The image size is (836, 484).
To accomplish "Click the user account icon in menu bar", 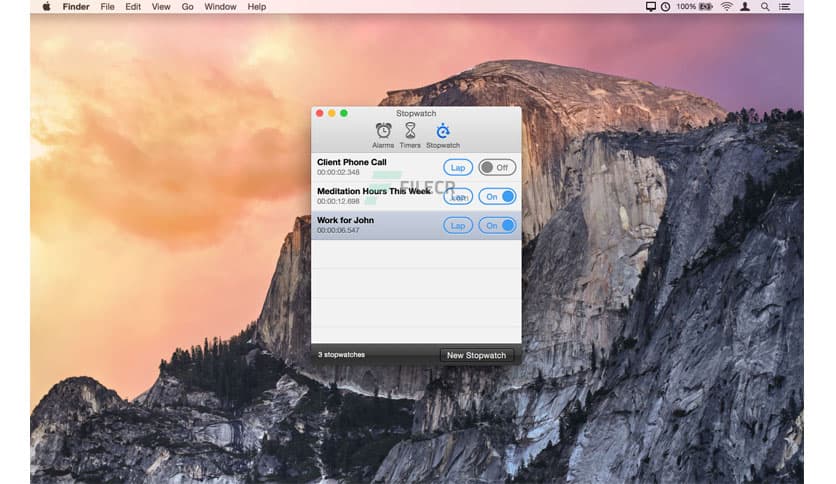I will tap(745, 6).
